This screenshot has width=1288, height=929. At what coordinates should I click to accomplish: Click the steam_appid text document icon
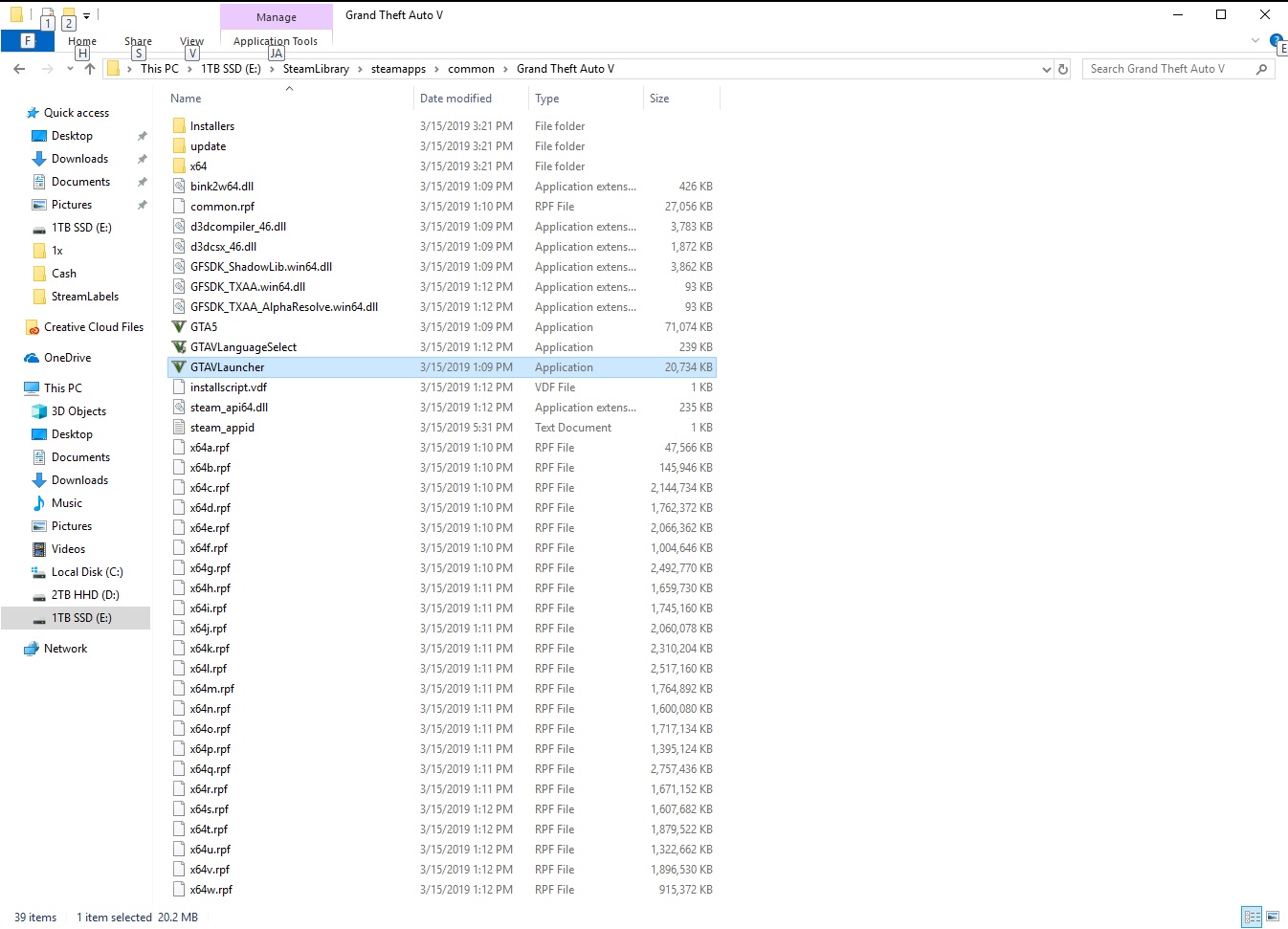(x=179, y=428)
